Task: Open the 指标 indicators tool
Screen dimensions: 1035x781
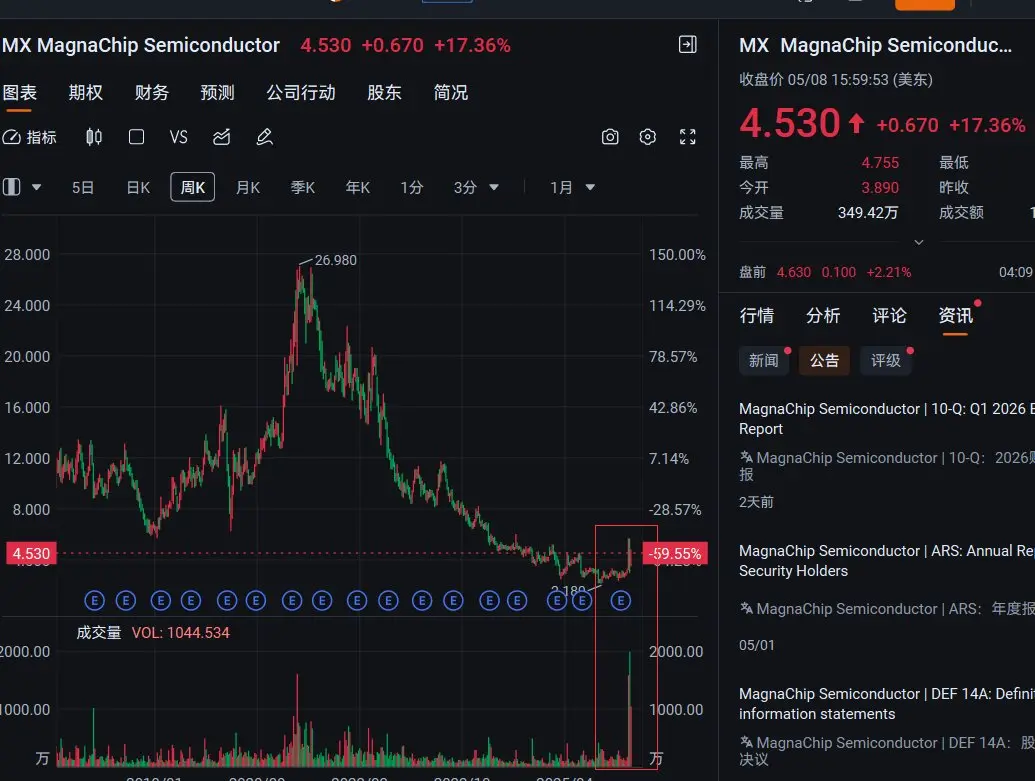Action: (x=30, y=137)
